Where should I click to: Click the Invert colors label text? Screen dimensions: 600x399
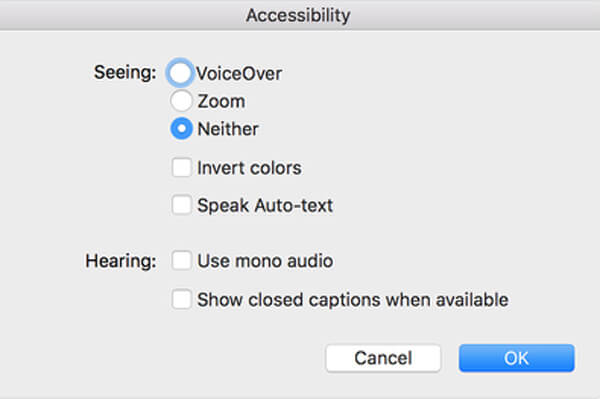pos(249,168)
